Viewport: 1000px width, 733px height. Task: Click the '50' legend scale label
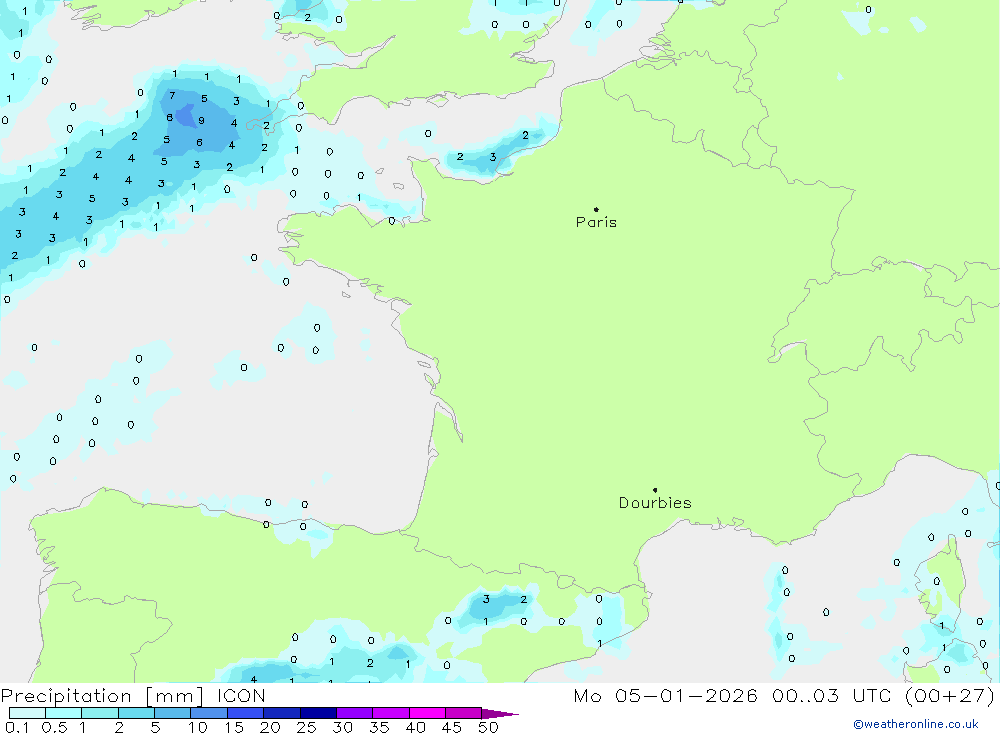pyautogui.click(x=488, y=727)
